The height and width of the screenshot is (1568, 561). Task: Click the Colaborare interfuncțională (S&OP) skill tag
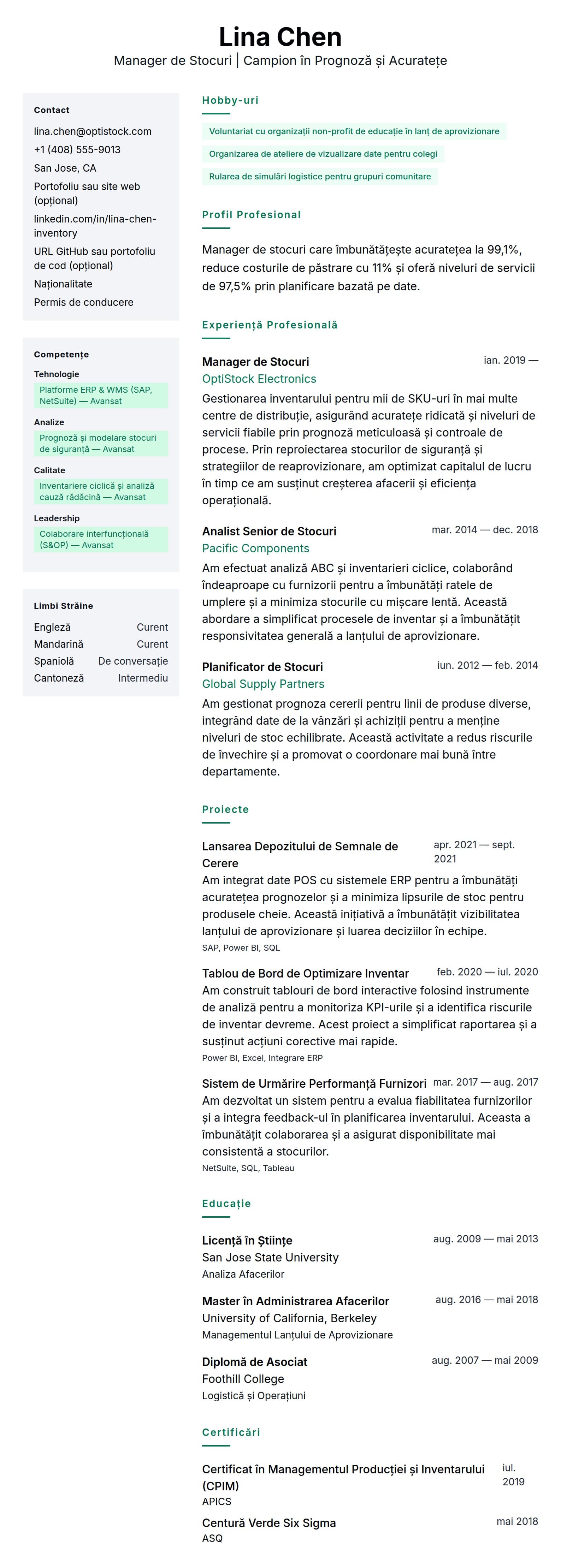coord(101,540)
